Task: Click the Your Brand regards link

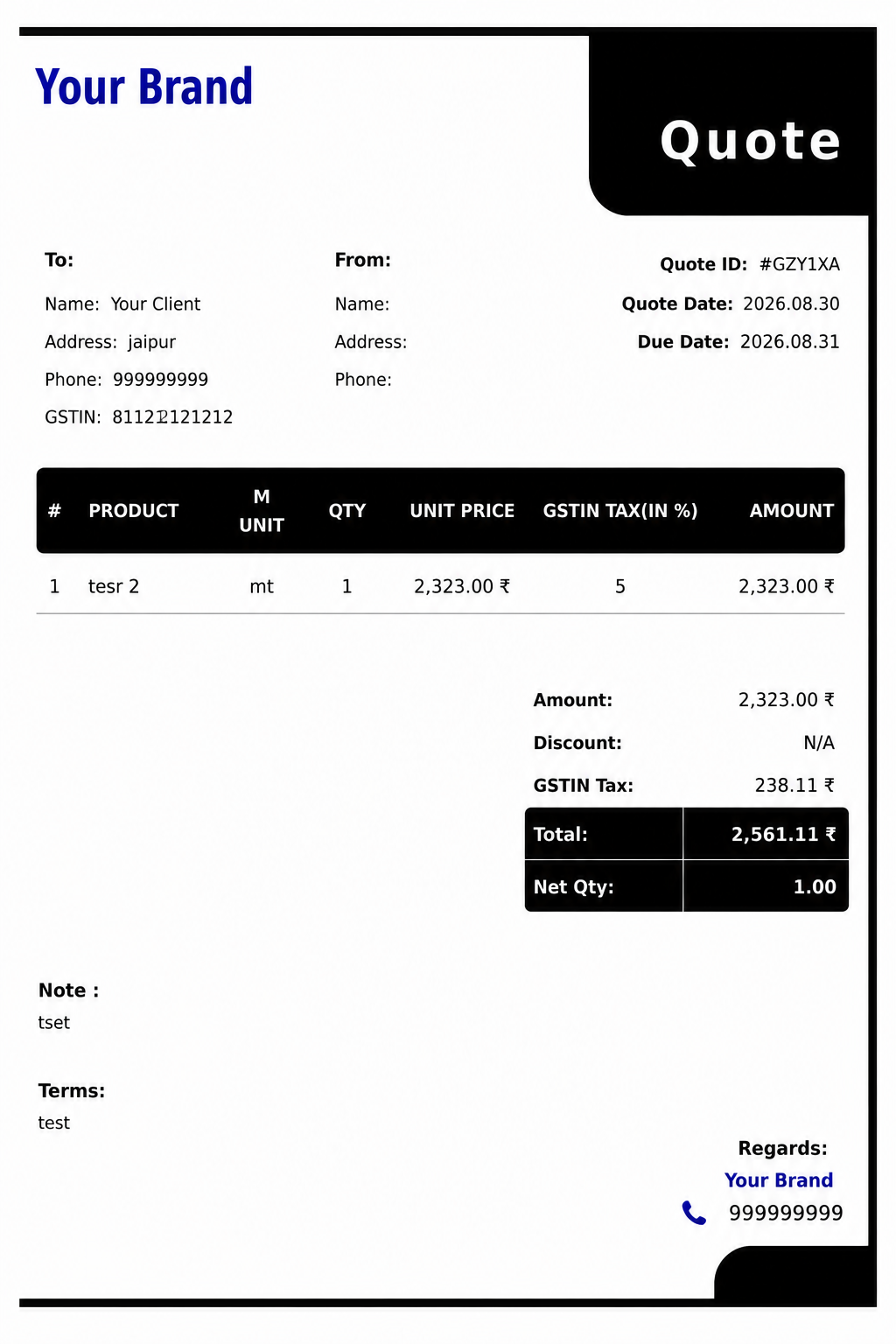Action: point(779,1180)
